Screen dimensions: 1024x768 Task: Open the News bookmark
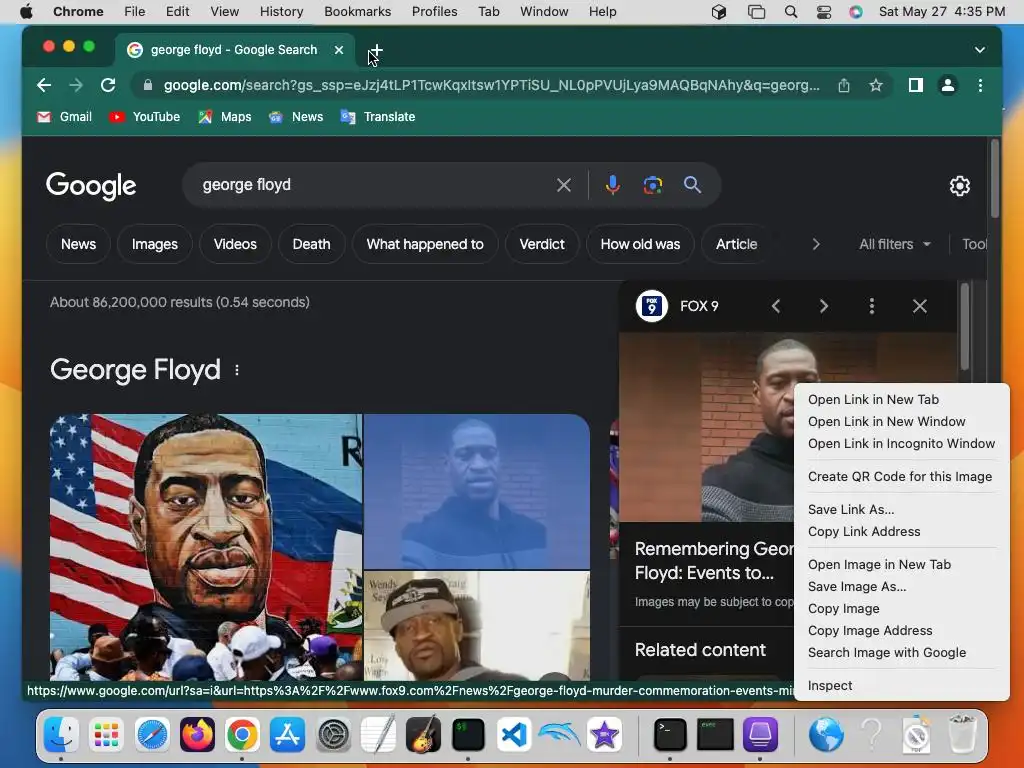(296, 117)
